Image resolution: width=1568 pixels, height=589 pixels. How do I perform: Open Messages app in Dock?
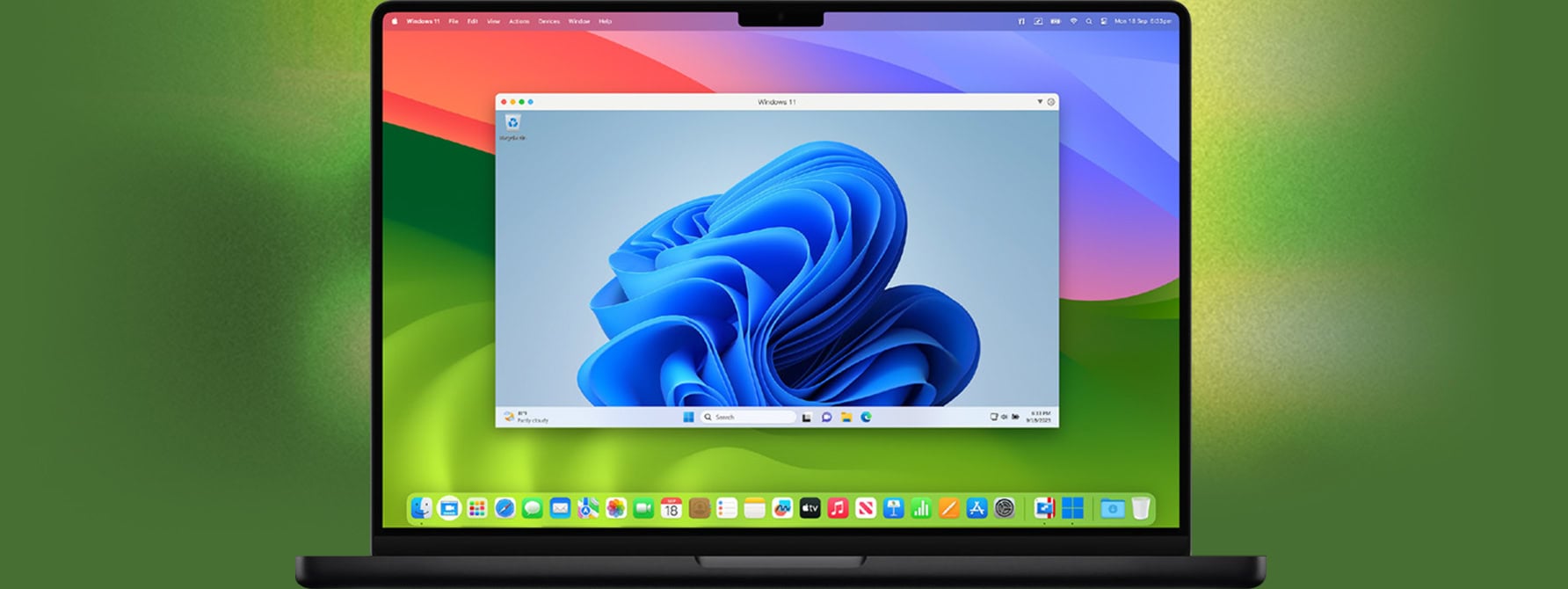coord(532,508)
